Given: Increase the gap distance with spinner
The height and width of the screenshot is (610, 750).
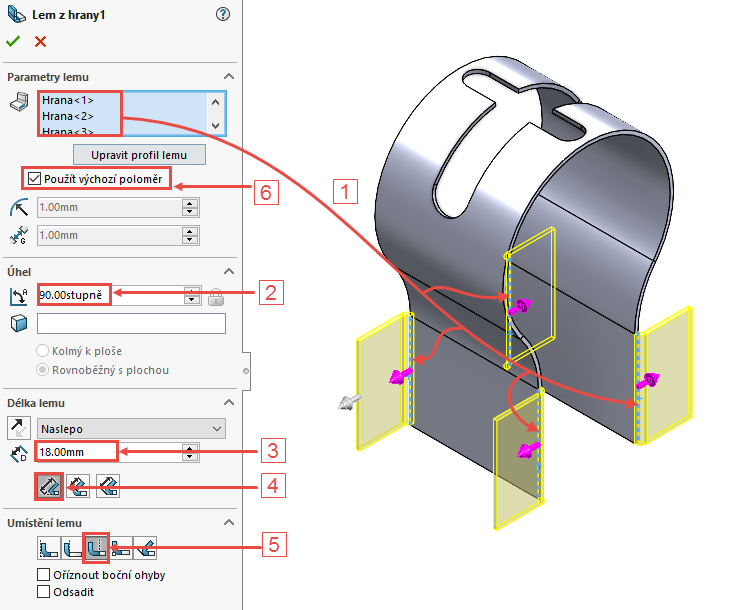Looking at the screenshot, I should click(x=190, y=231).
